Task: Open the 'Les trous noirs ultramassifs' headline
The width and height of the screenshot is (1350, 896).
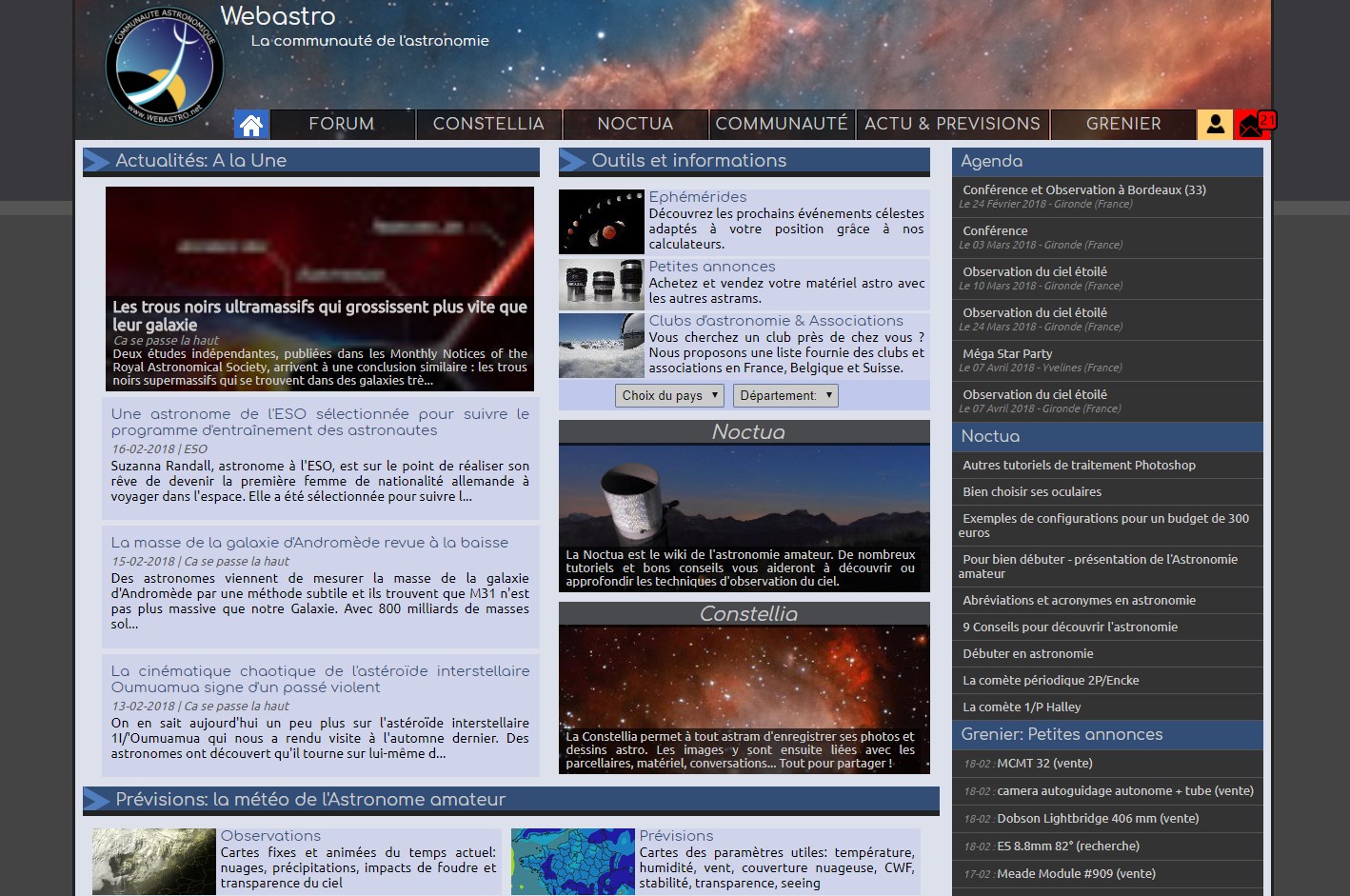Action: pos(320,315)
